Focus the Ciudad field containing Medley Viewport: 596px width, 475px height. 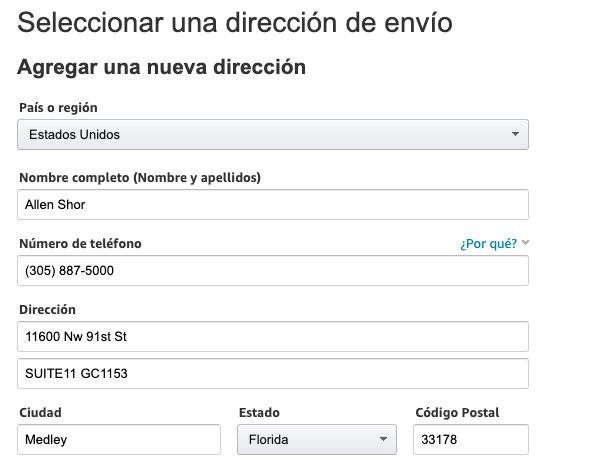[119, 440]
